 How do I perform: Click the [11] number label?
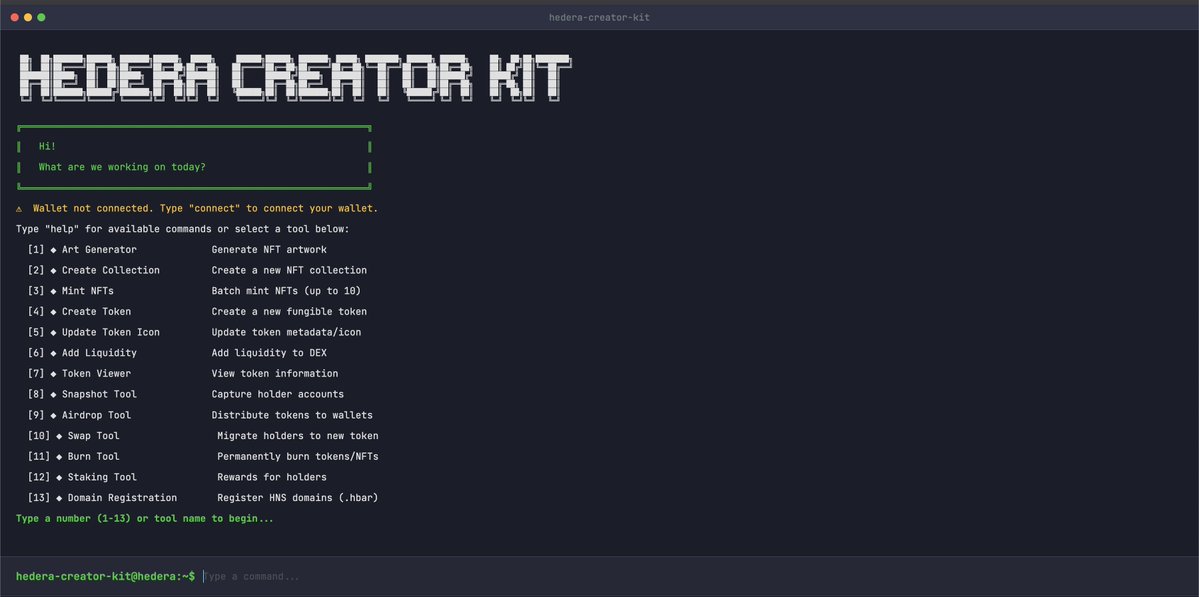[39, 456]
